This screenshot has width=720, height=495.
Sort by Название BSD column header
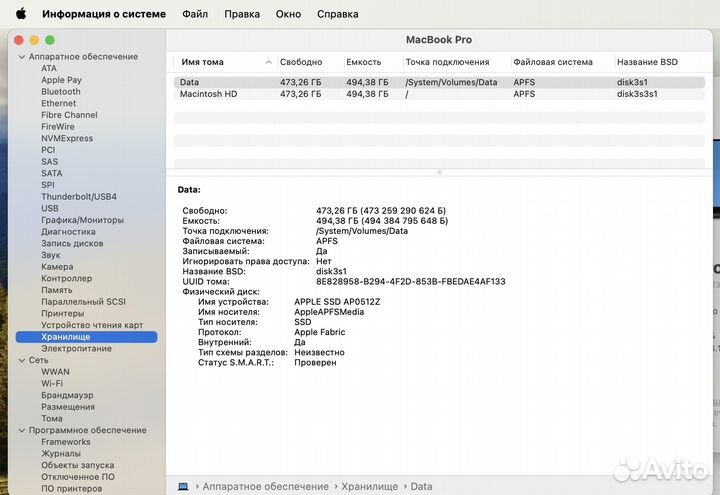tap(647, 62)
